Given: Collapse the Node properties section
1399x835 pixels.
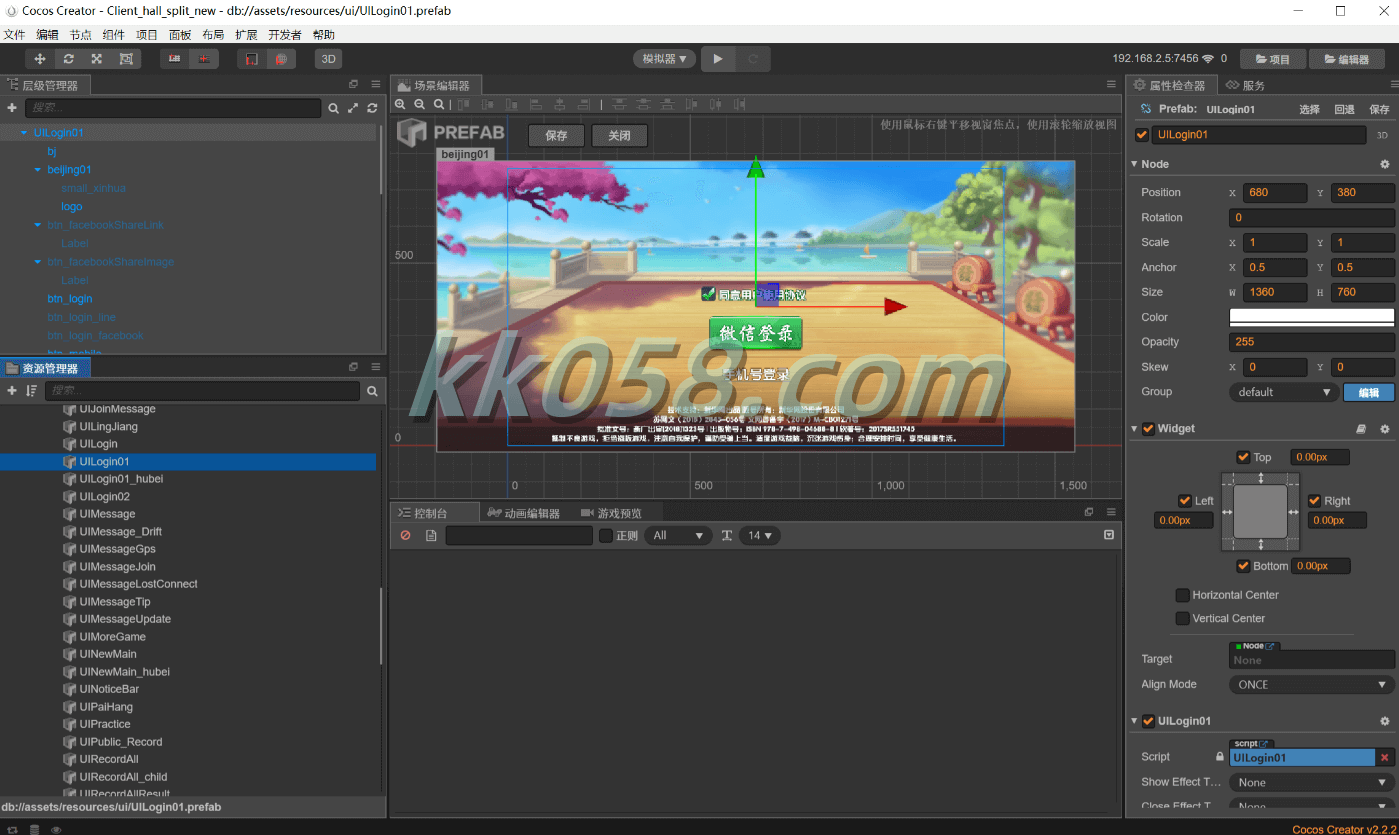Looking at the screenshot, I should click(x=1134, y=164).
